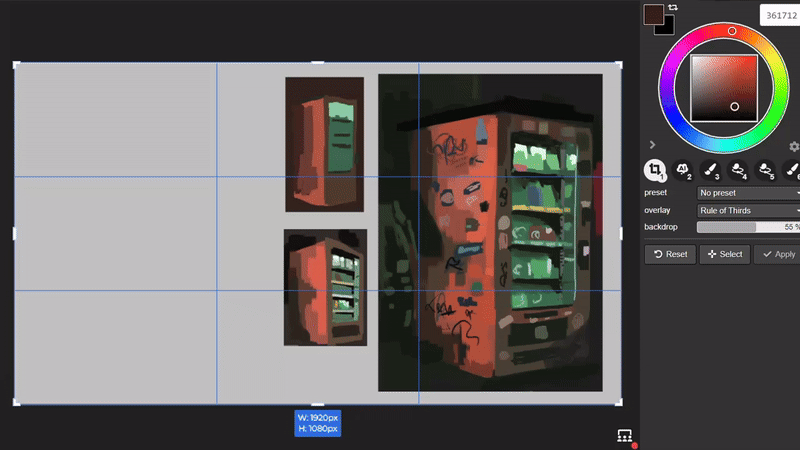The width and height of the screenshot is (800, 450).
Task: Select the brush tool in slot 4
Action: pos(739,169)
